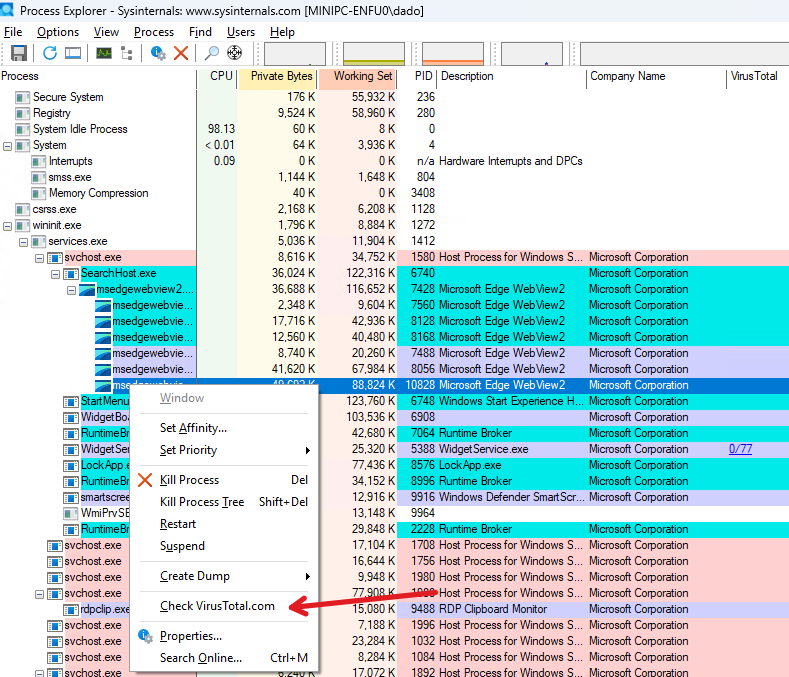Screen dimensions: 789x677
Task: Expand the Create Dump submenu
Action: click(195, 576)
